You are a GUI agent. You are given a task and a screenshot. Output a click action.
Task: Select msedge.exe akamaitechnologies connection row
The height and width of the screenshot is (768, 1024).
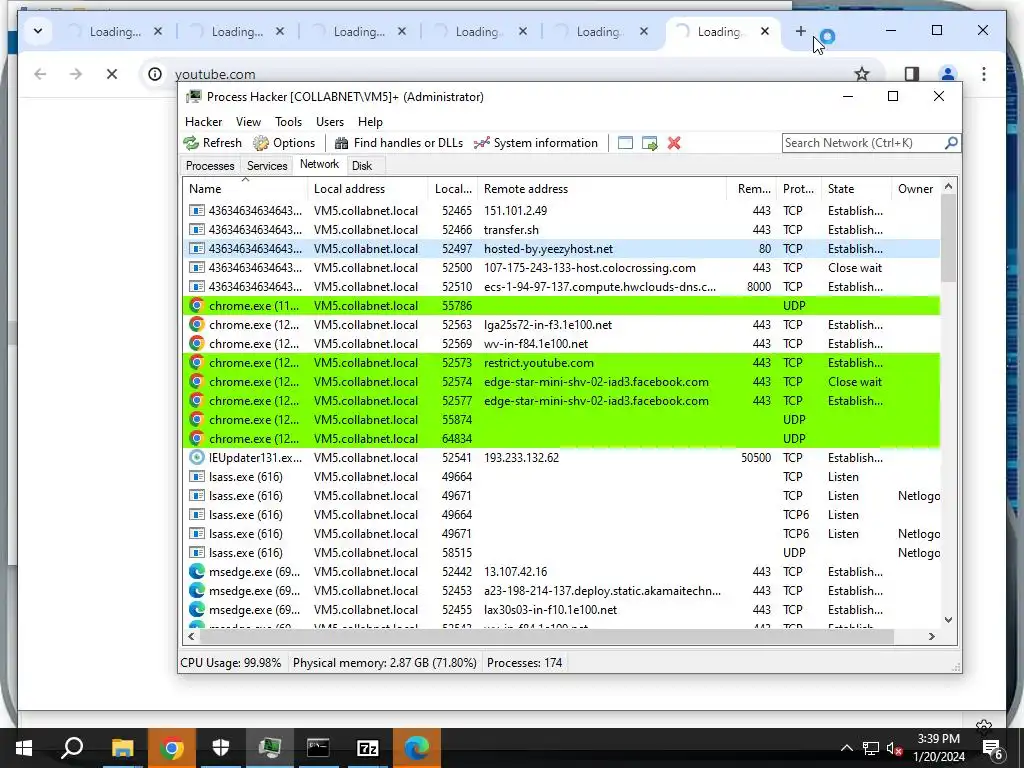562,590
